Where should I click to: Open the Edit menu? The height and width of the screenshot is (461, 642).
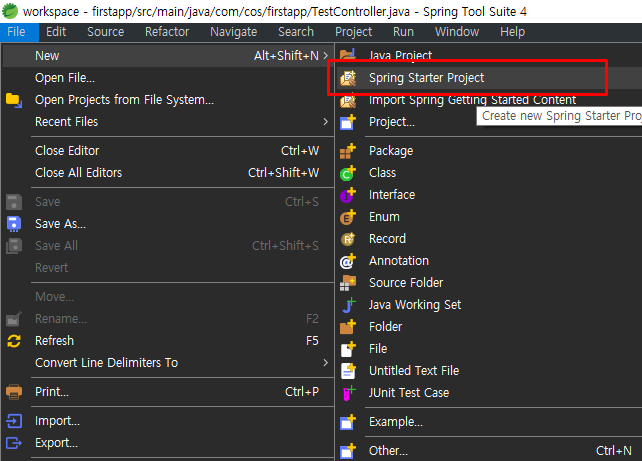click(56, 32)
